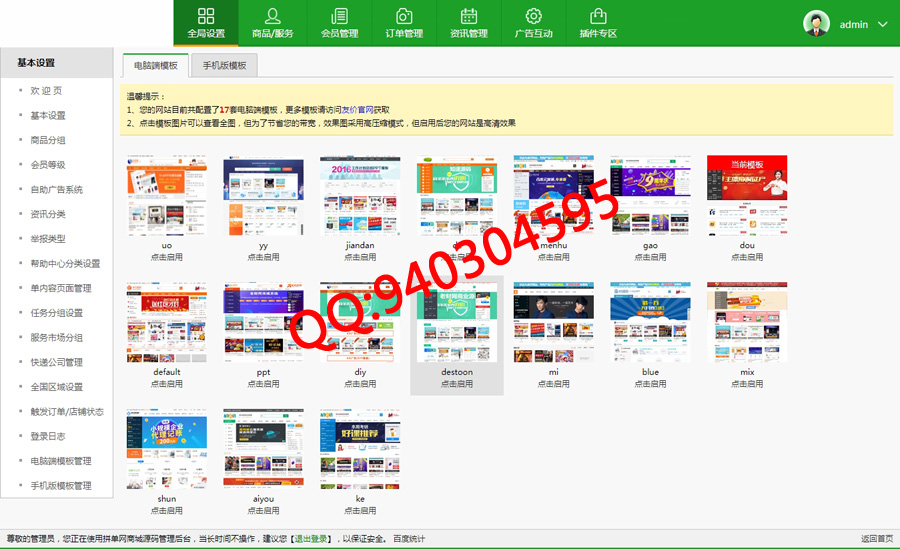Click the admin user avatar
The width and height of the screenshot is (900, 549).
click(817, 24)
